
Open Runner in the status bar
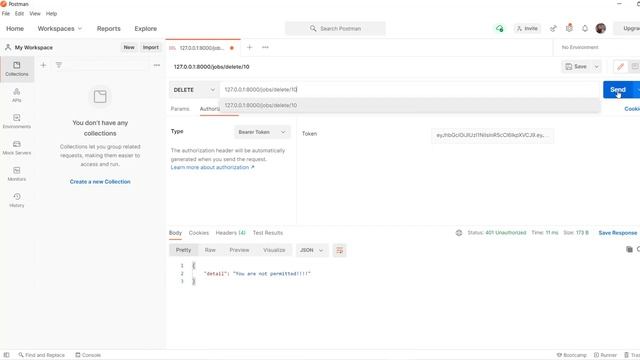click(605, 355)
